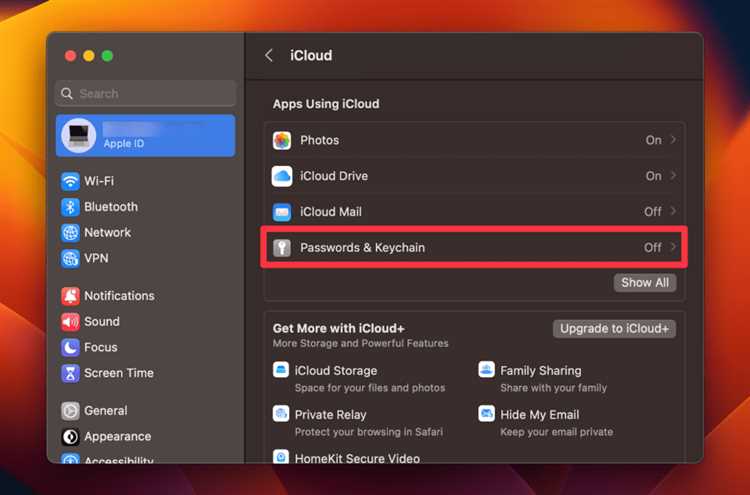The height and width of the screenshot is (495, 750).
Task: Select Sound label in the sidebar
Action: pos(102,321)
